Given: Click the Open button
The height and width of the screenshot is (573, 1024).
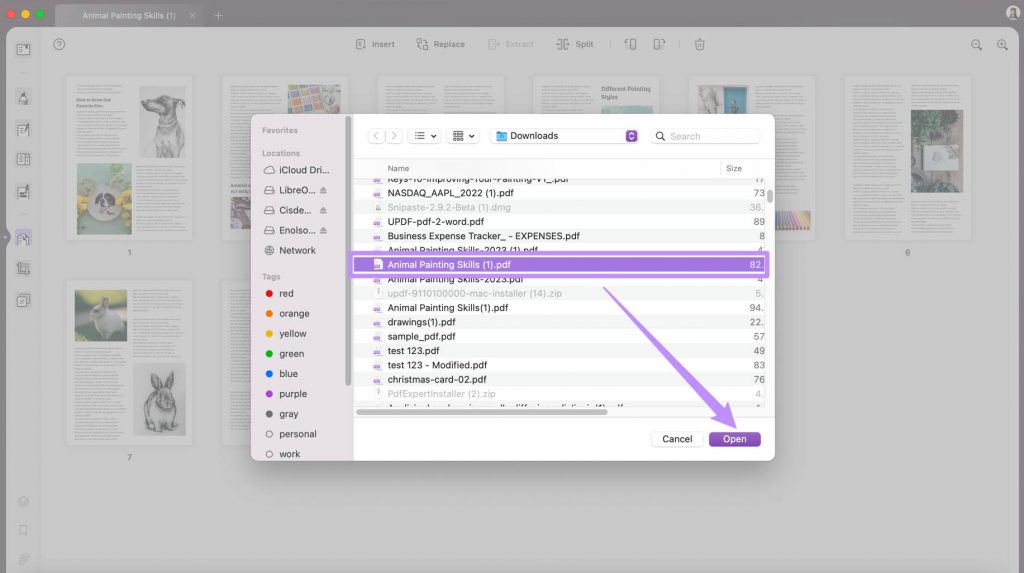Looking at the screenshot, I should [735, 439].
